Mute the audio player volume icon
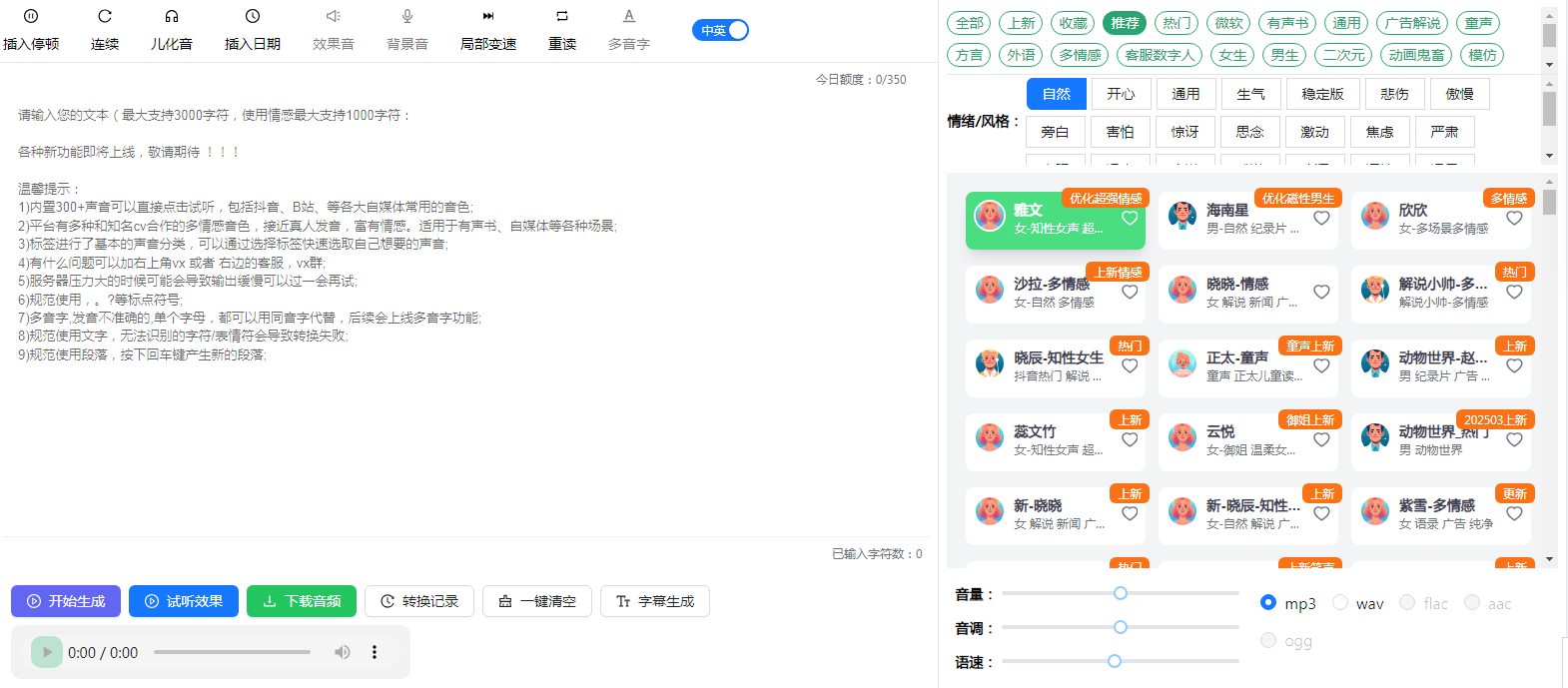The image size is (1568, 688). tap(343, 652)
